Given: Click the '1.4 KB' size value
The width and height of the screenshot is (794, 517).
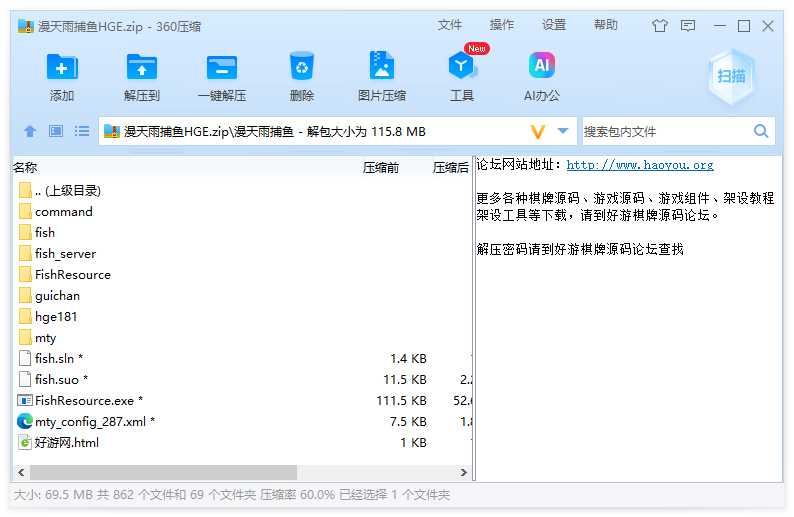Looking at the screenshot, I should tap(408, 359).
